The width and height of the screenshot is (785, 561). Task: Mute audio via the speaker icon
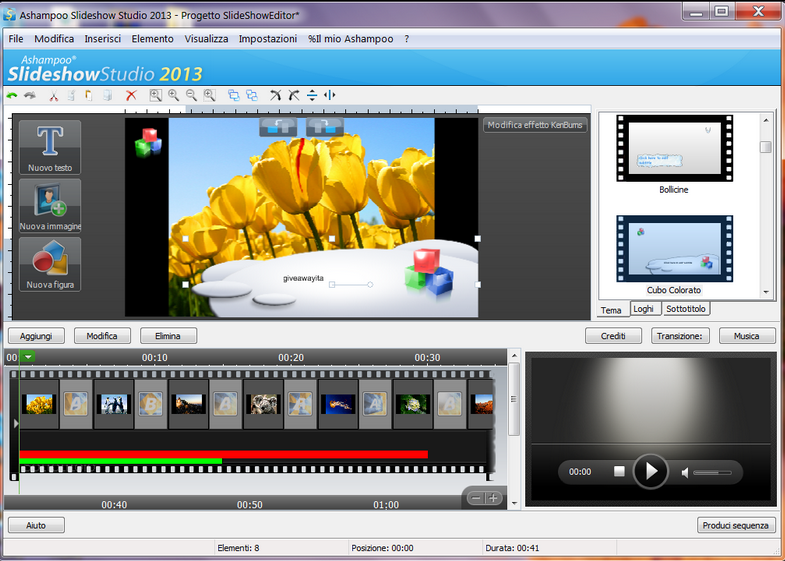coord(685,472)
